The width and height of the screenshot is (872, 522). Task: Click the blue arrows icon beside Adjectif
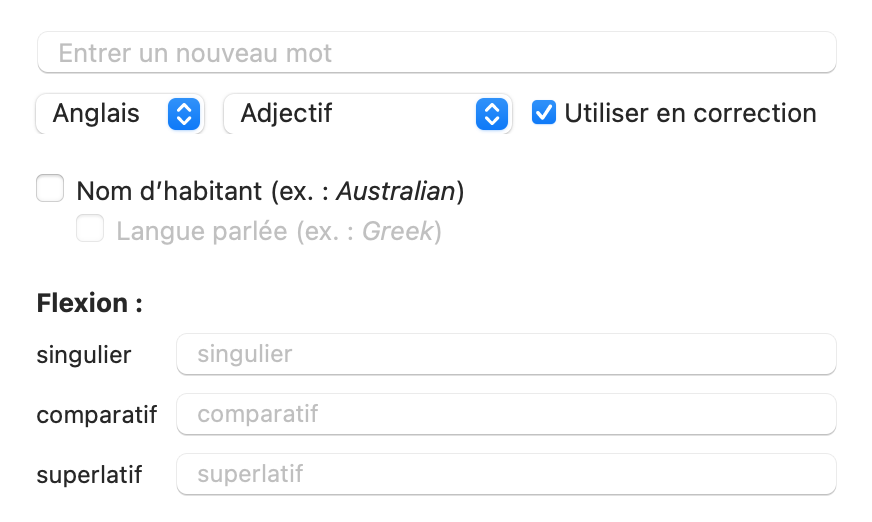point(490,114)
